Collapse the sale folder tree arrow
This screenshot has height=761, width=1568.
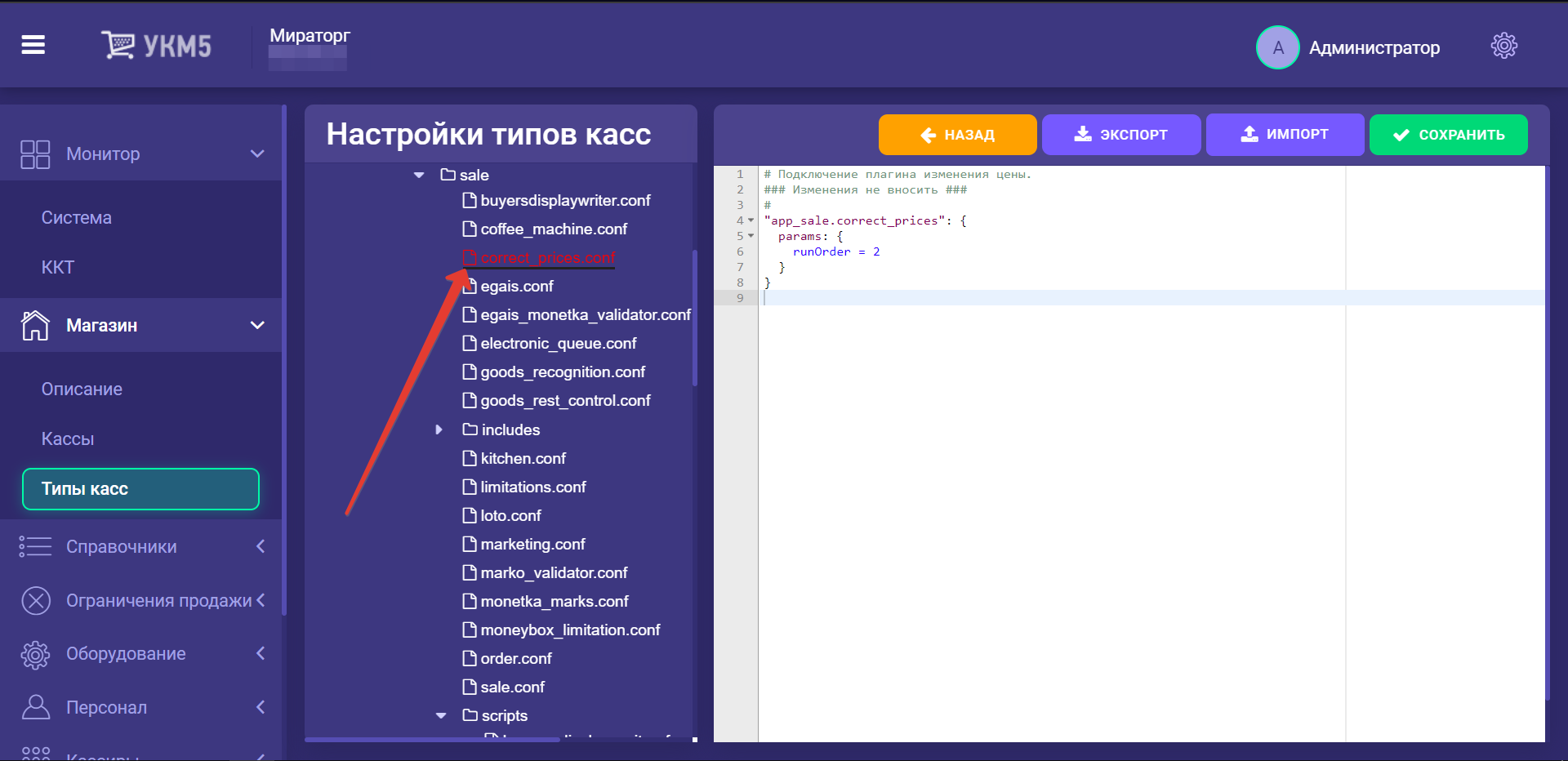(419, 175)
